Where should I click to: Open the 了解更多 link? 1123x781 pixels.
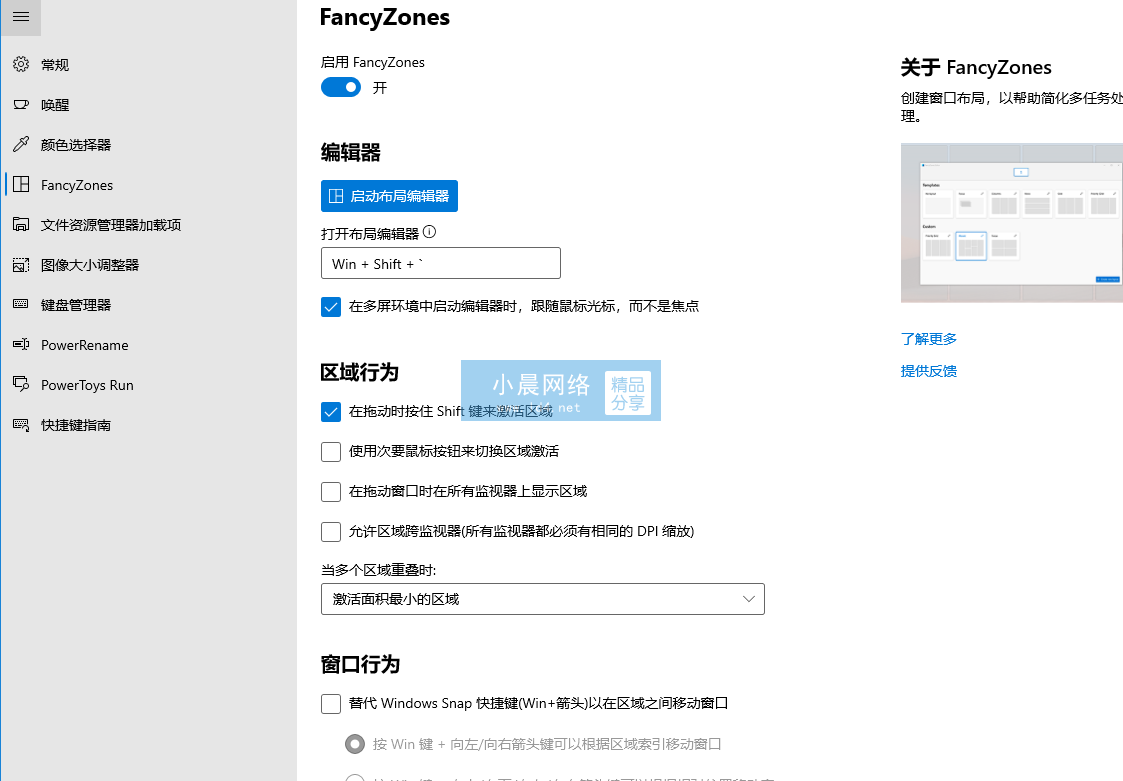point(928,339)
